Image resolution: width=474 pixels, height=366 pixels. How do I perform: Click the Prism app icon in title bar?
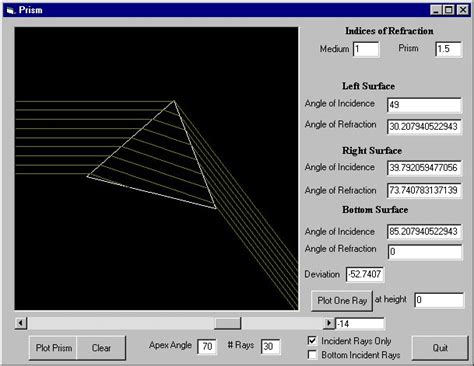click(11, 10)
